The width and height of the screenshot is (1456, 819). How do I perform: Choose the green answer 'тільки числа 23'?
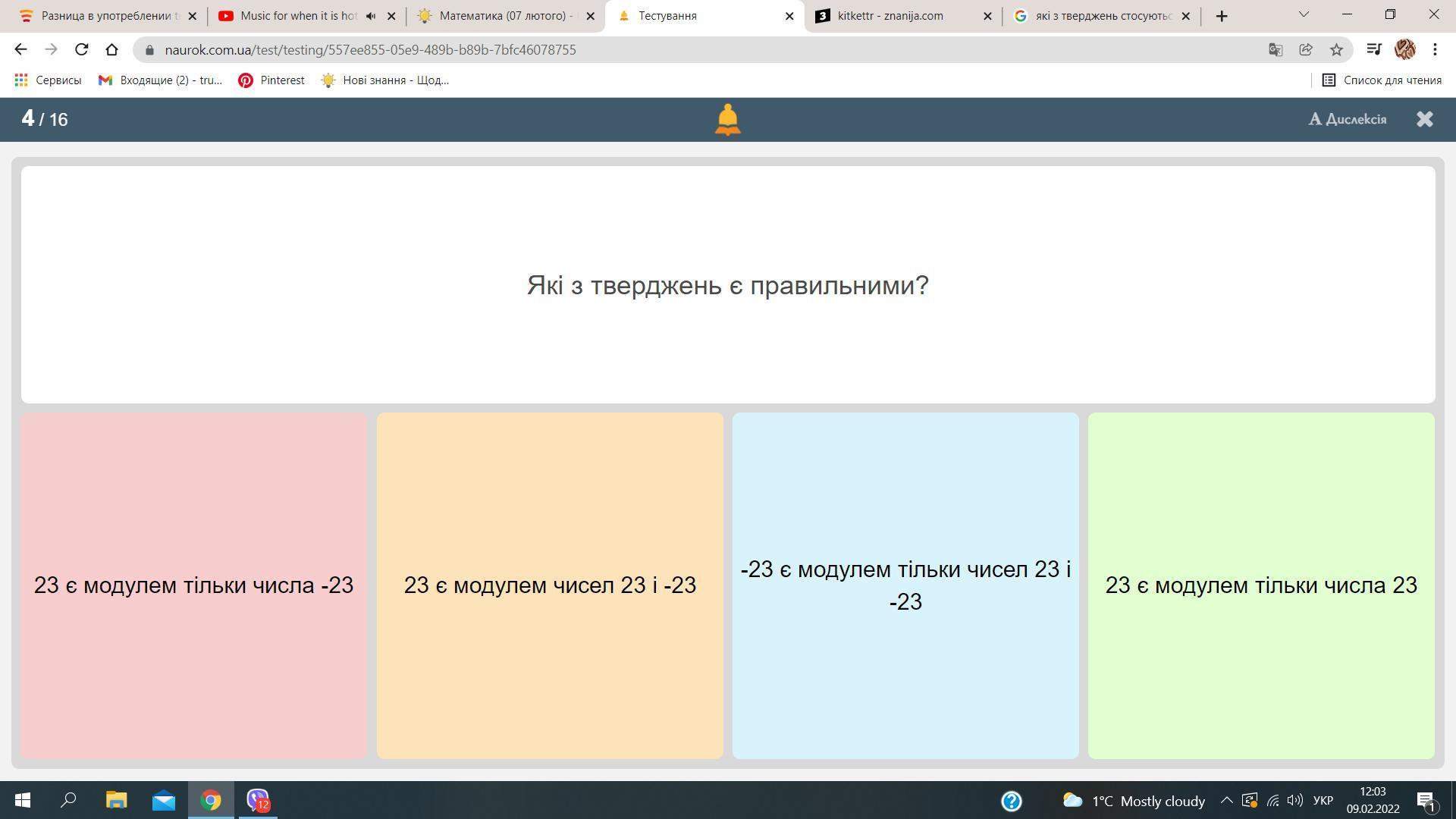pos(1260,585)
